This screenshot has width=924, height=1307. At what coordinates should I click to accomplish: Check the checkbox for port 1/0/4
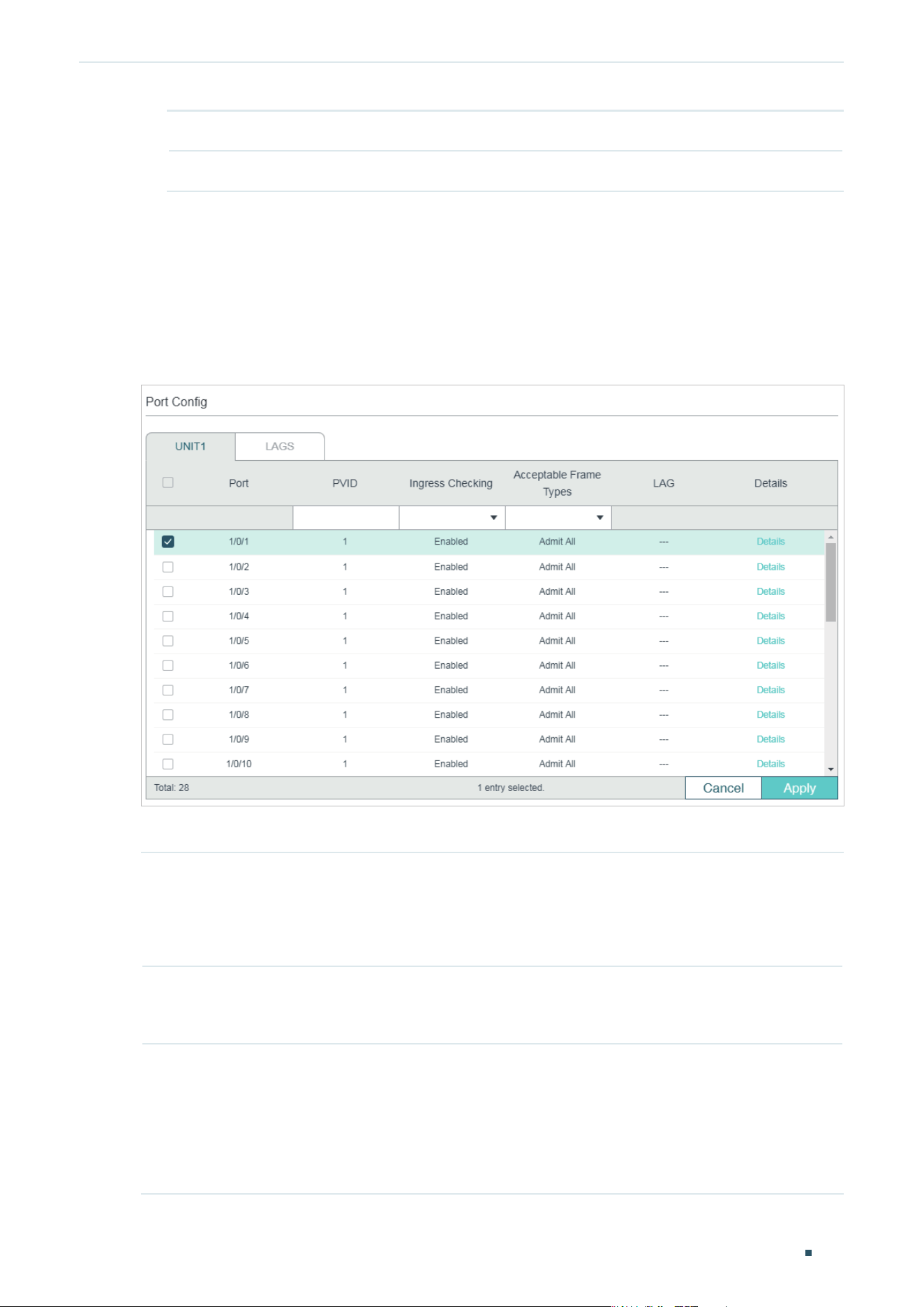click(x=167, y=616)
